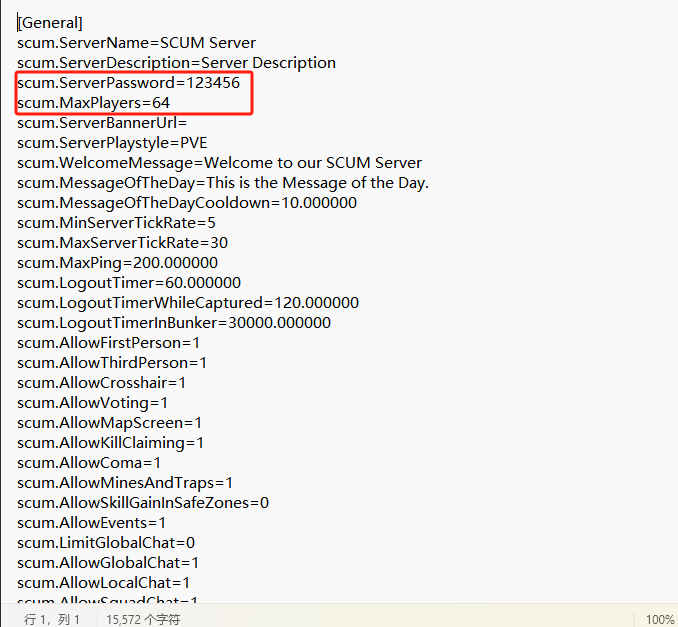Image resolution: width=678 pixels, height=627 pixels.
Task: Click the scum.MessageOfTheDayCooldown=10.000000 line
Action: [x=187, y=203]
